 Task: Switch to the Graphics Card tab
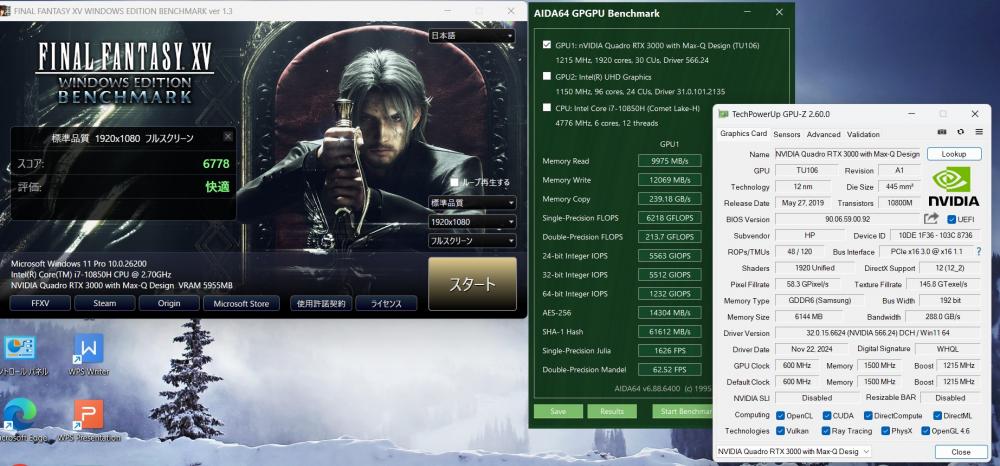point(743,134)
